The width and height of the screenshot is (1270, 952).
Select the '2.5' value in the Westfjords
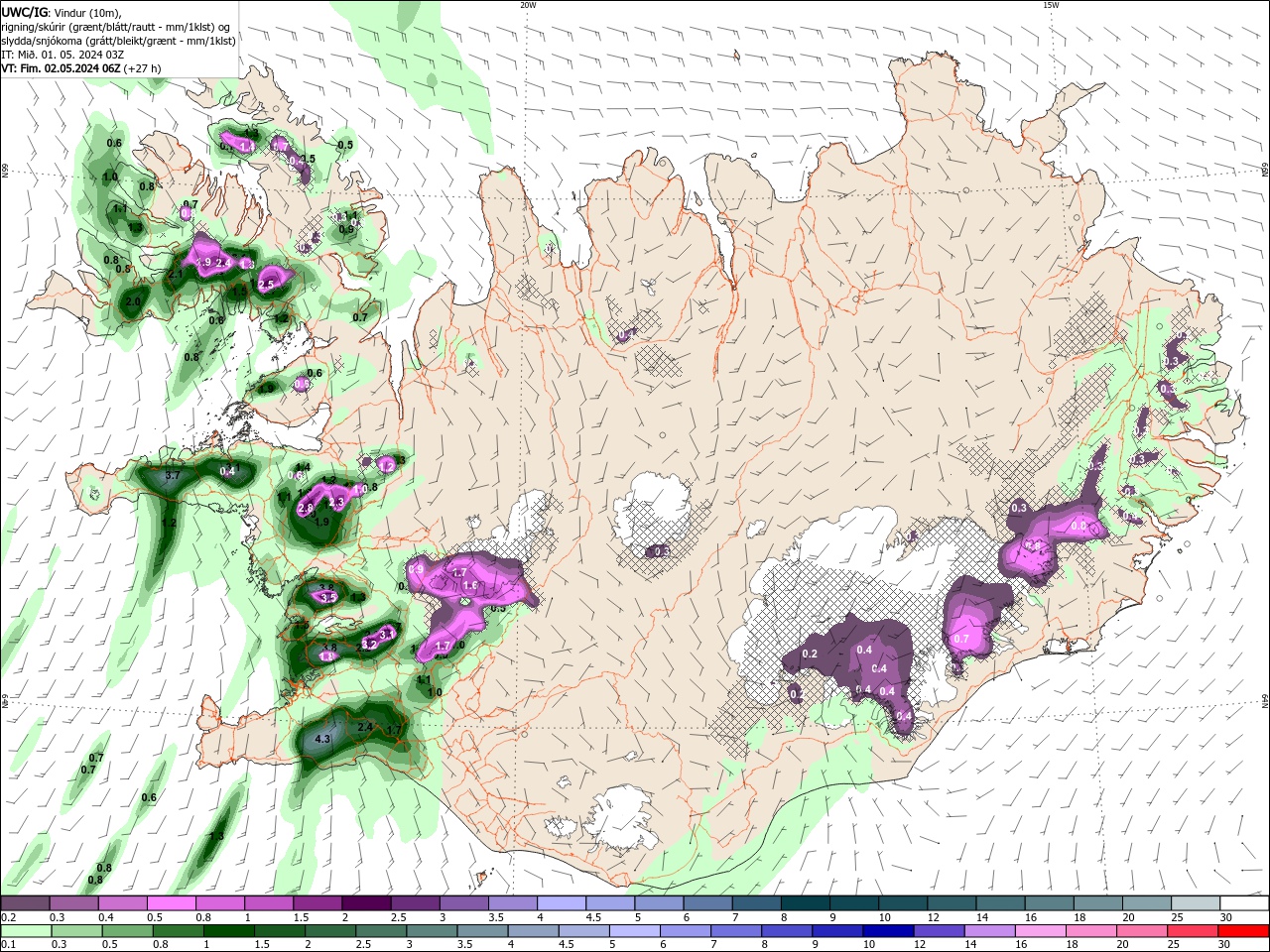click(x=266, y=285)
